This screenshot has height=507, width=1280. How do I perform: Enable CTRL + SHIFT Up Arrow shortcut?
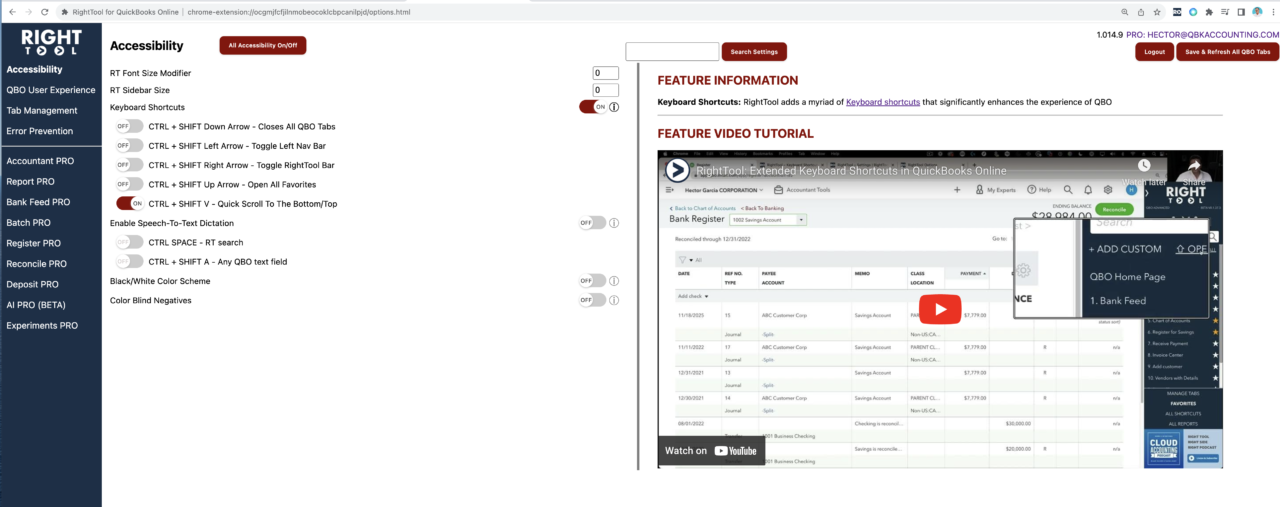coord(129,184)
